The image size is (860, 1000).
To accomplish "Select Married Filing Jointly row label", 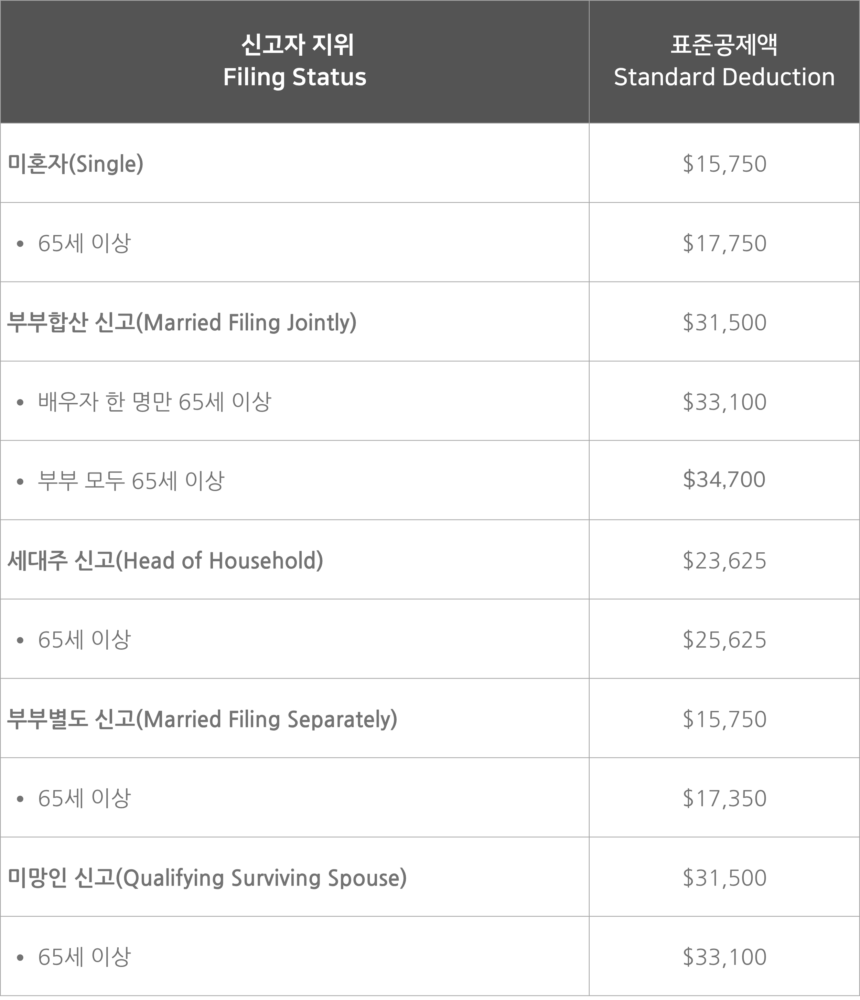I will 182,322.
